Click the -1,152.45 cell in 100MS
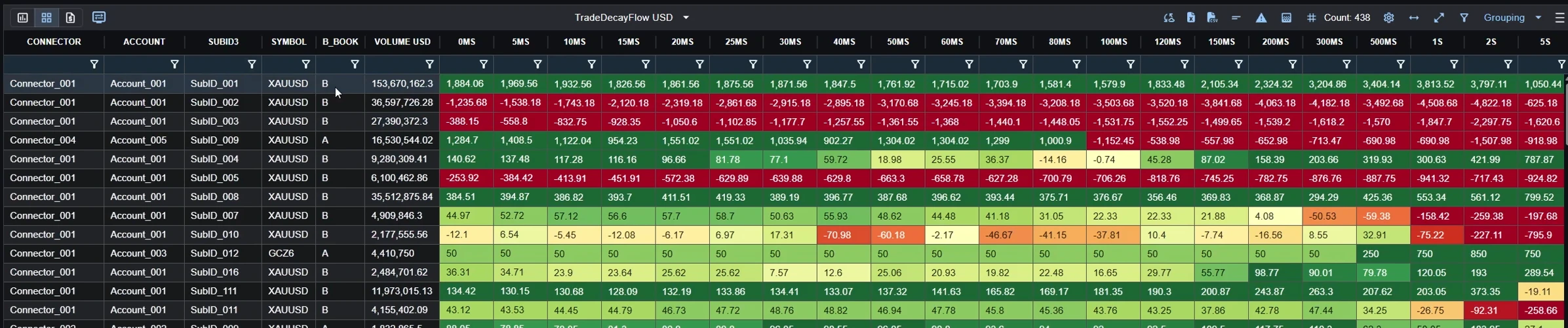 point(1113,140)
